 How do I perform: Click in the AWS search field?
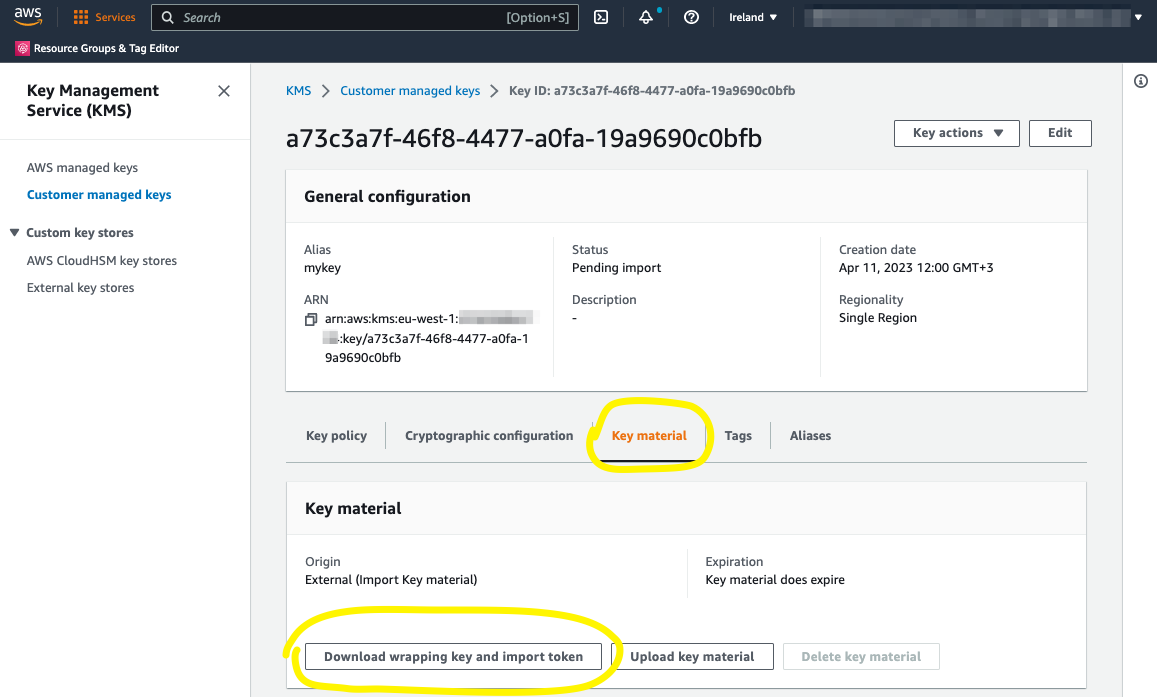365,17
